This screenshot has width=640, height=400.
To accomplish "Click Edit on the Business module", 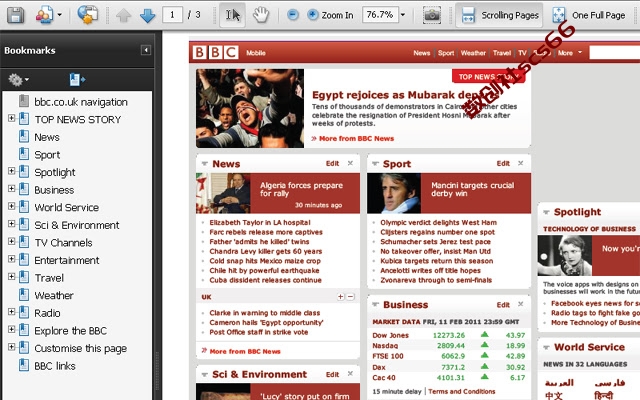I will 503,304.
